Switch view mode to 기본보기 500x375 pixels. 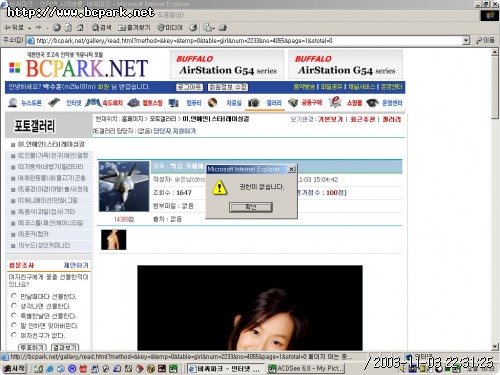tap(330, 119)
